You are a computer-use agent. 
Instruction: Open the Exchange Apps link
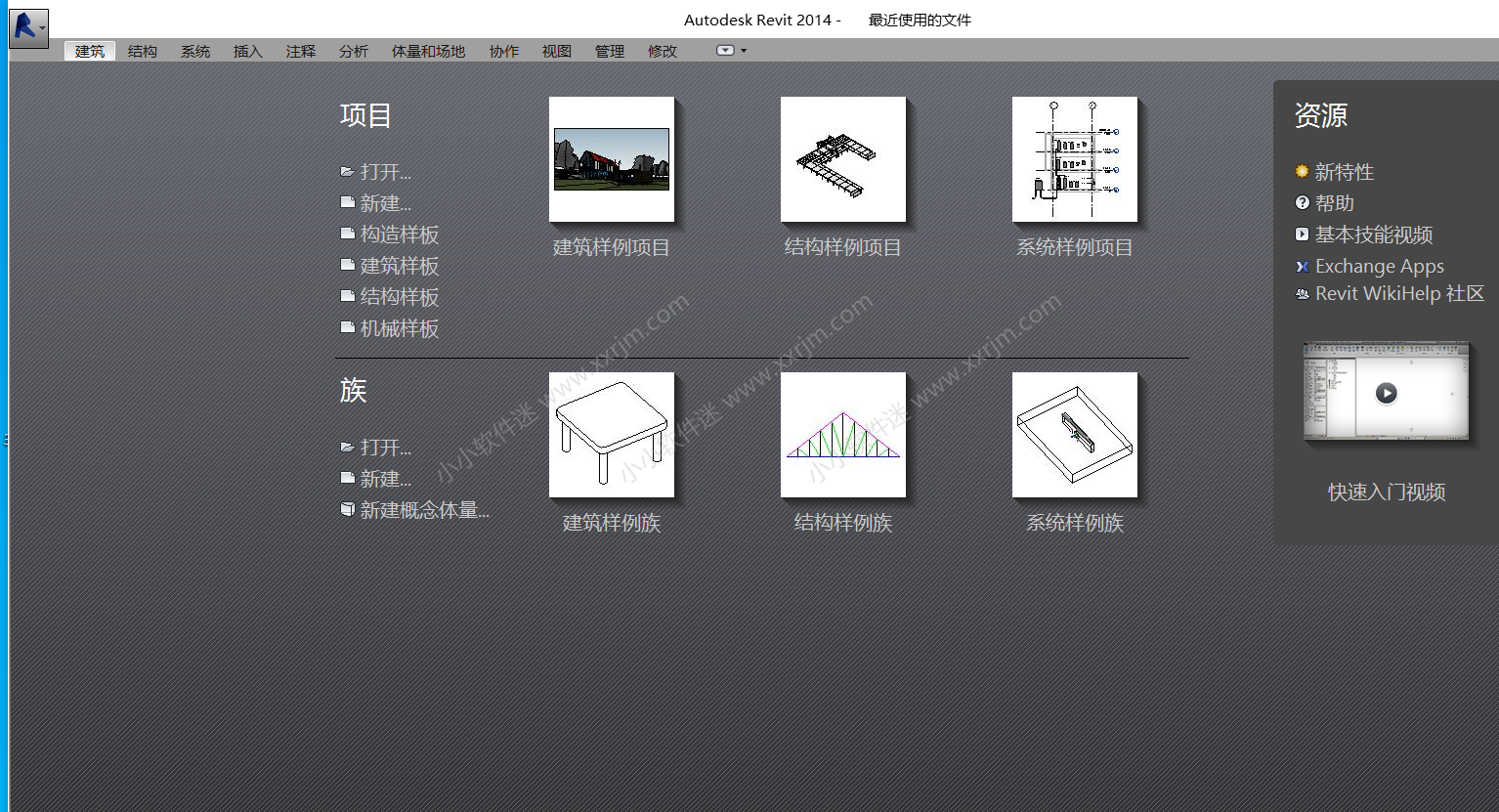pyautogui.click(x=1380, y=266)
